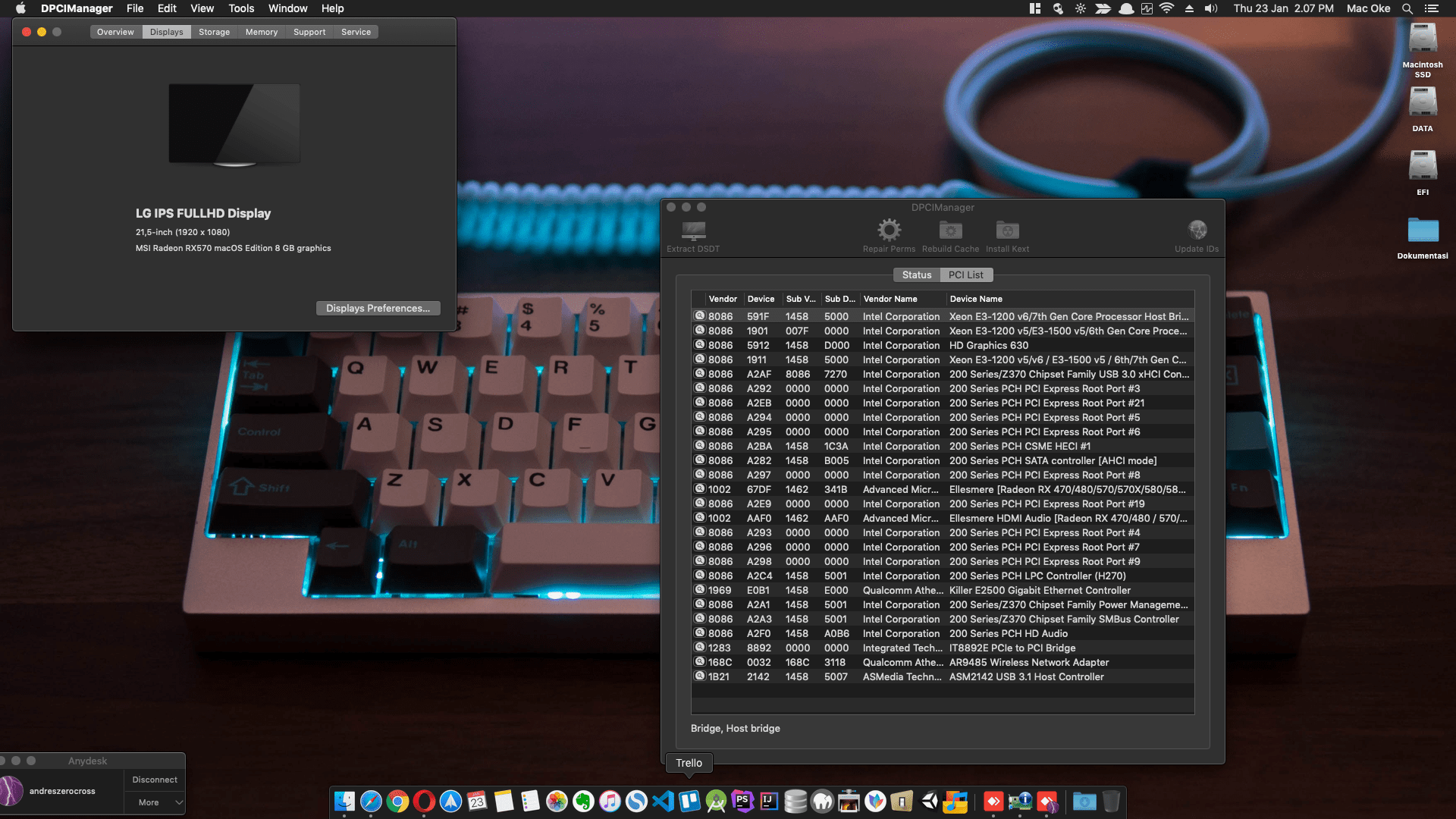The height and width of the screenshot is (819, 1456).
Task: Open the File menu
Action: 135,8
